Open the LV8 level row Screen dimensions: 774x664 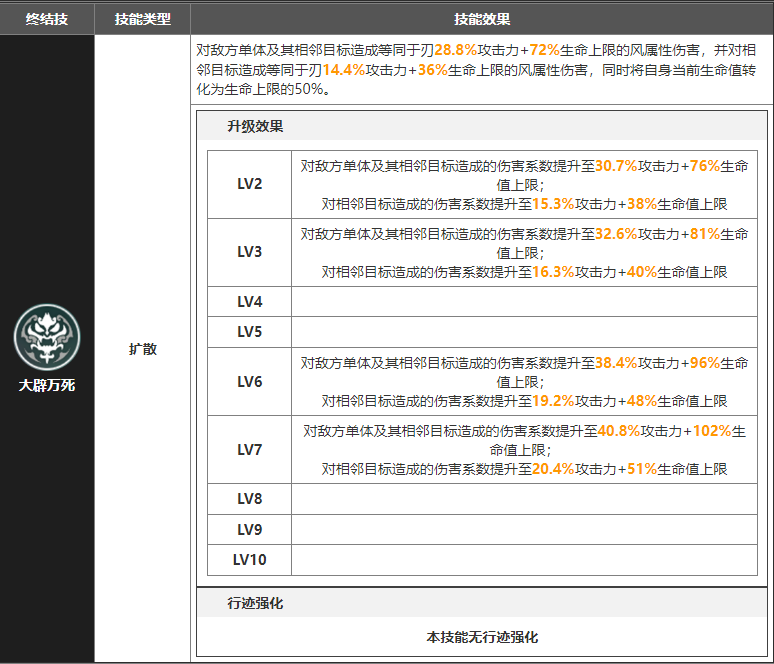(249, 499)
